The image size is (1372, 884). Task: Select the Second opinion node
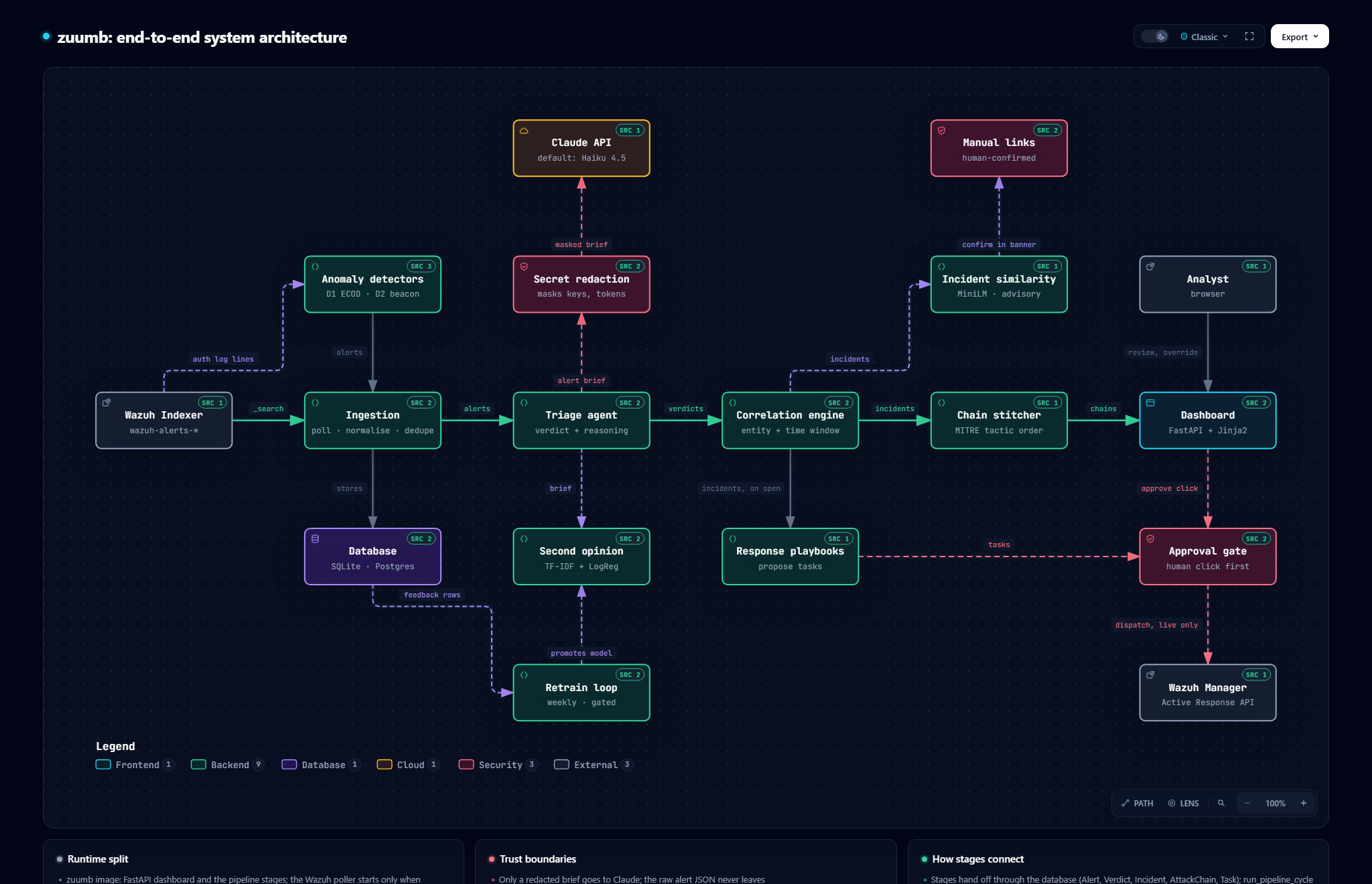click(x=581, y=557)
